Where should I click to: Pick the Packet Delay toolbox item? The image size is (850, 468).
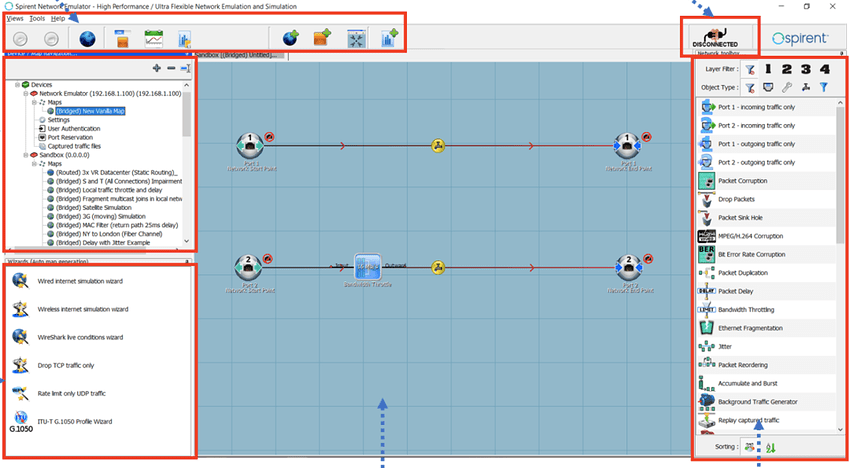click(x=765, y=291)
